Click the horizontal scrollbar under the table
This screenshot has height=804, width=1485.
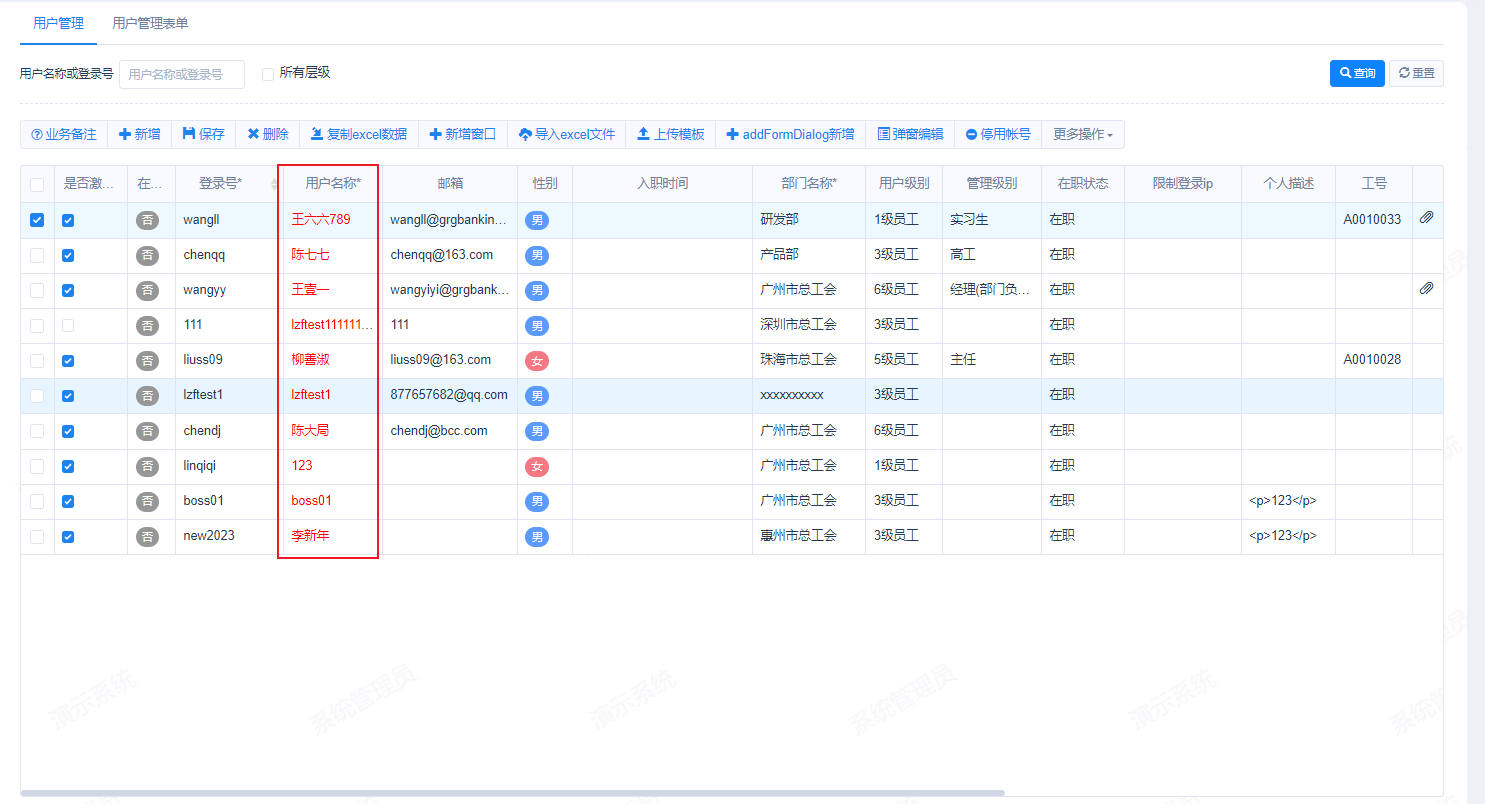coord(512,793)
